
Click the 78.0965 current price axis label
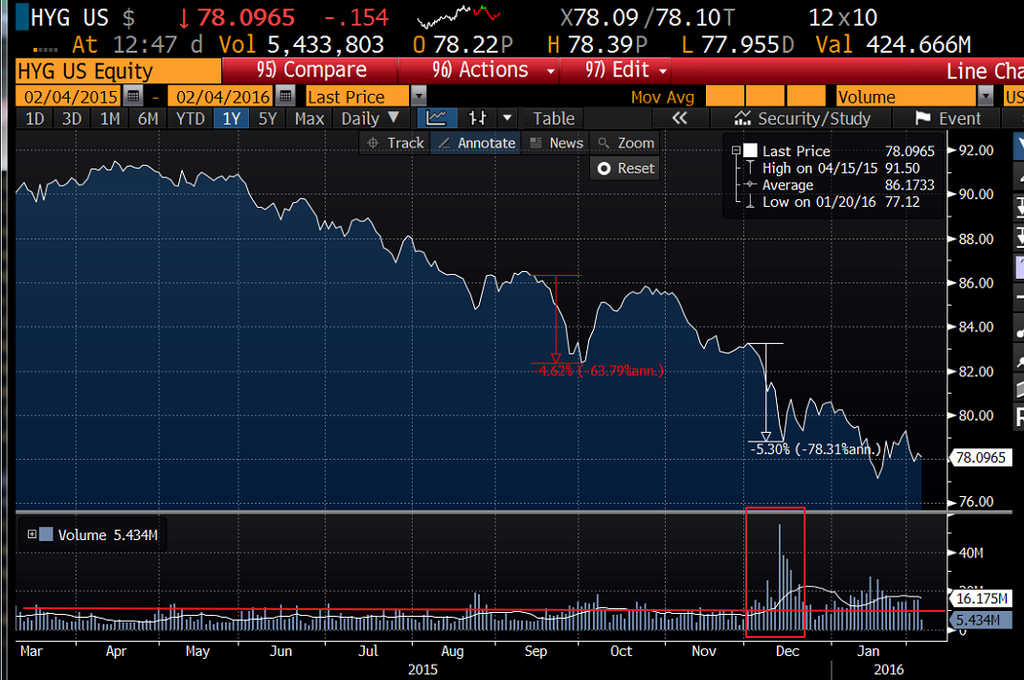pyautogui.click(x=981, y=457)
